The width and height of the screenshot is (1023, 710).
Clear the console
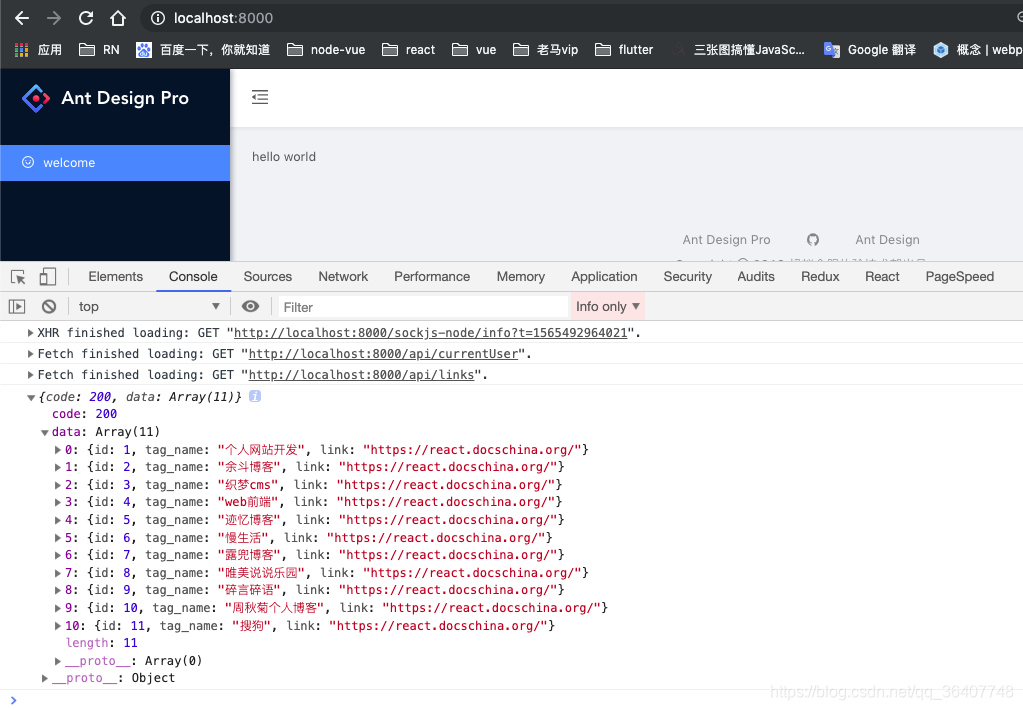[49, 307]
